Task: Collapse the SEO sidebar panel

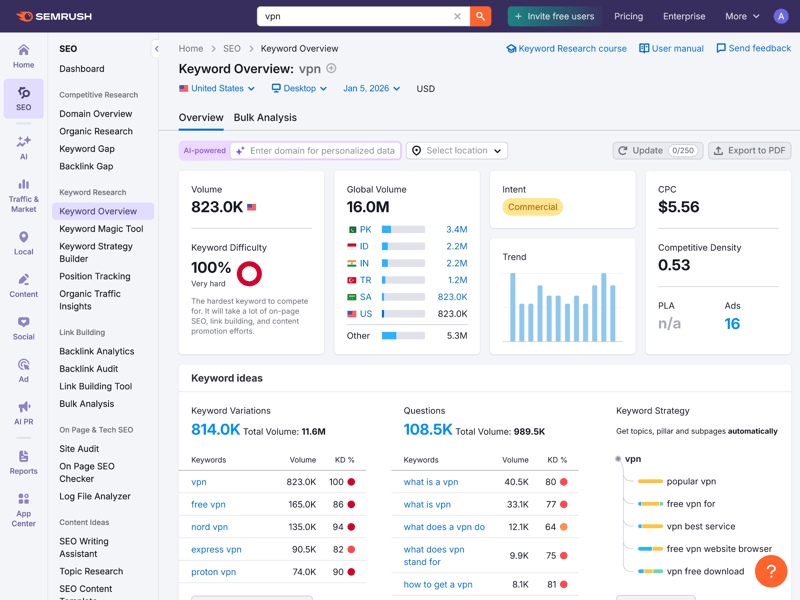Action: coord(157,48)
